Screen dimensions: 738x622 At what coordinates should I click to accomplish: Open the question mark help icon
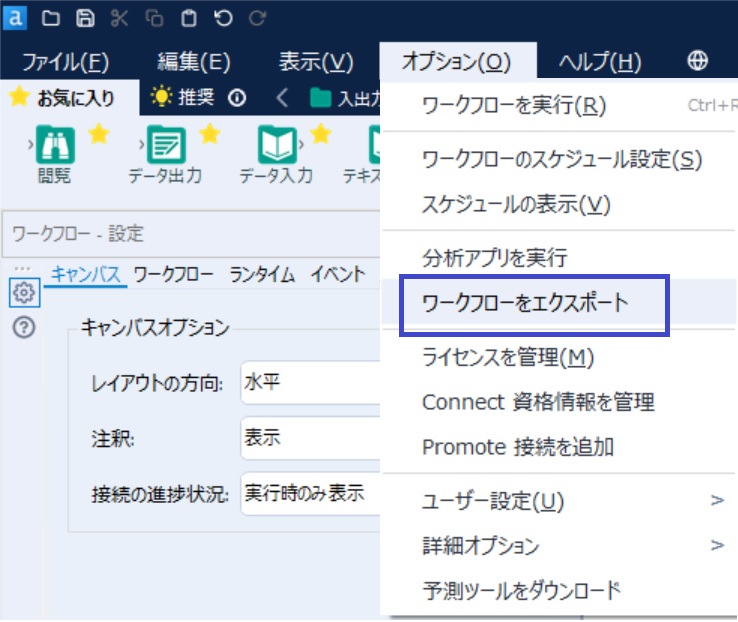(x=24, y=327)
